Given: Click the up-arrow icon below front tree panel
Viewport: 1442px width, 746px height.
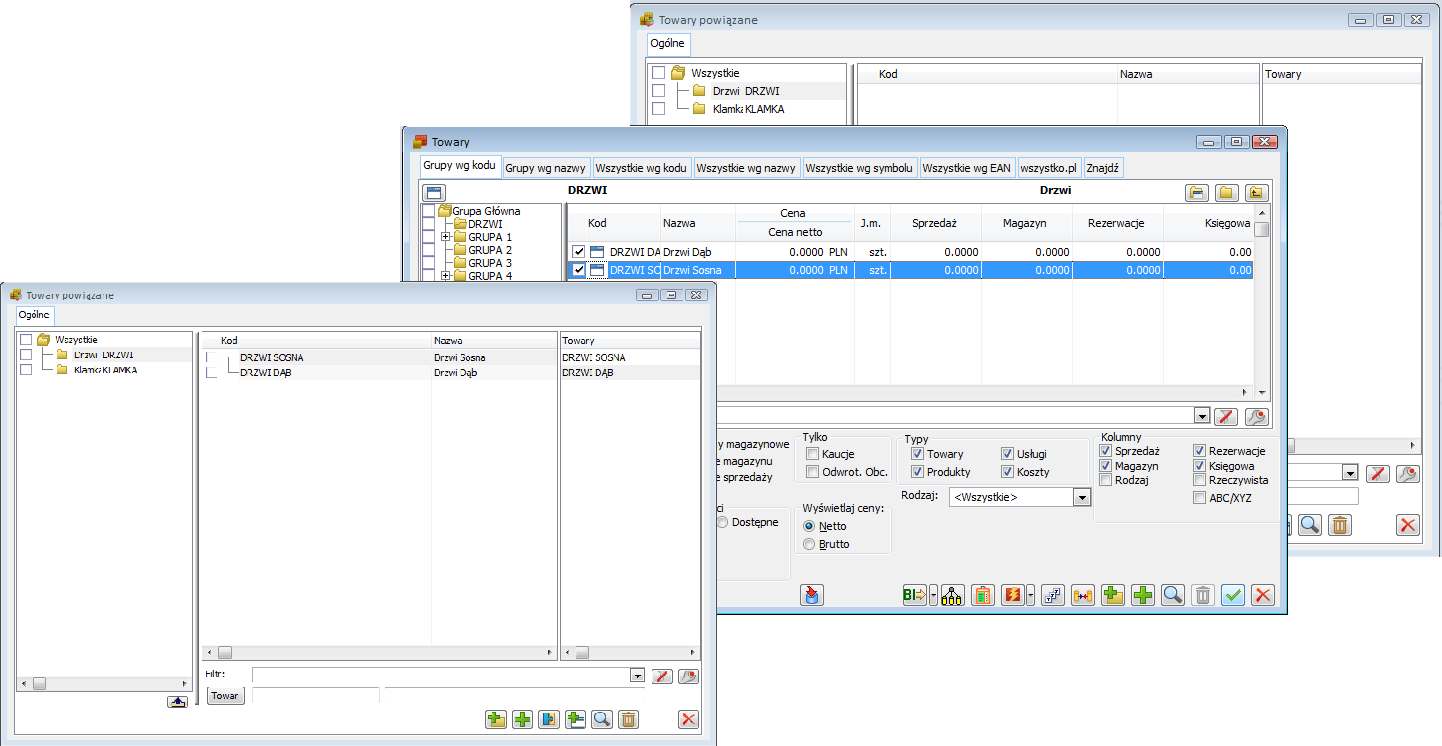Looking at the screenshot, I should tap(178, 702).
